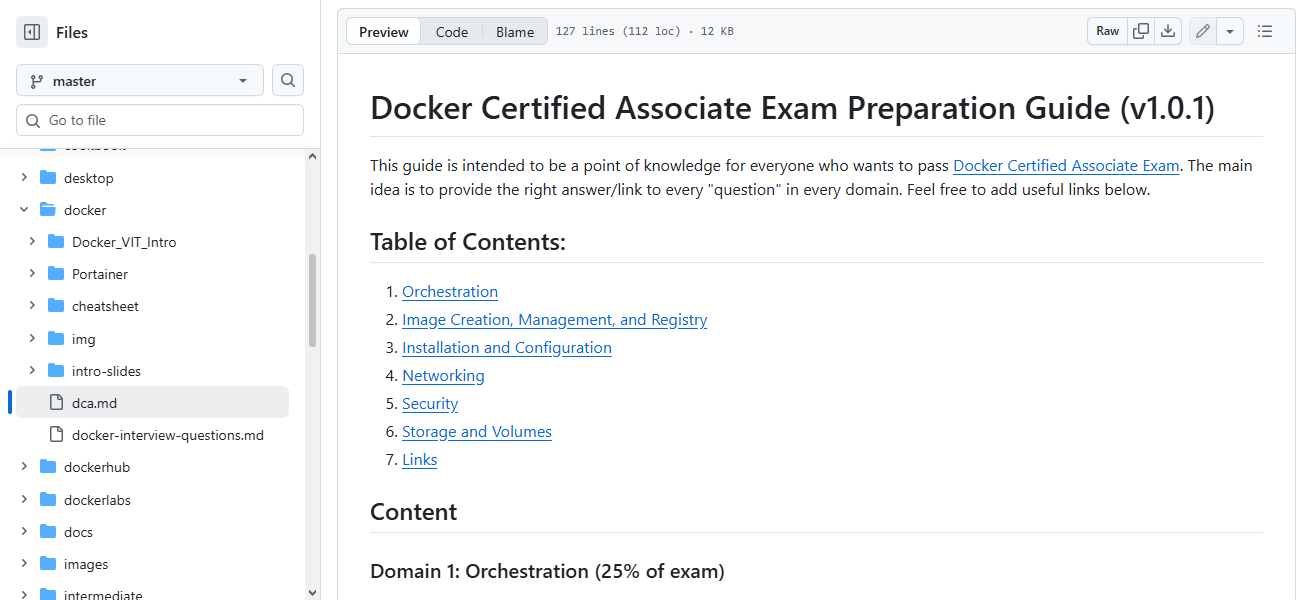
Task: Click the Portainer folder icon
Action: [56, 274]
